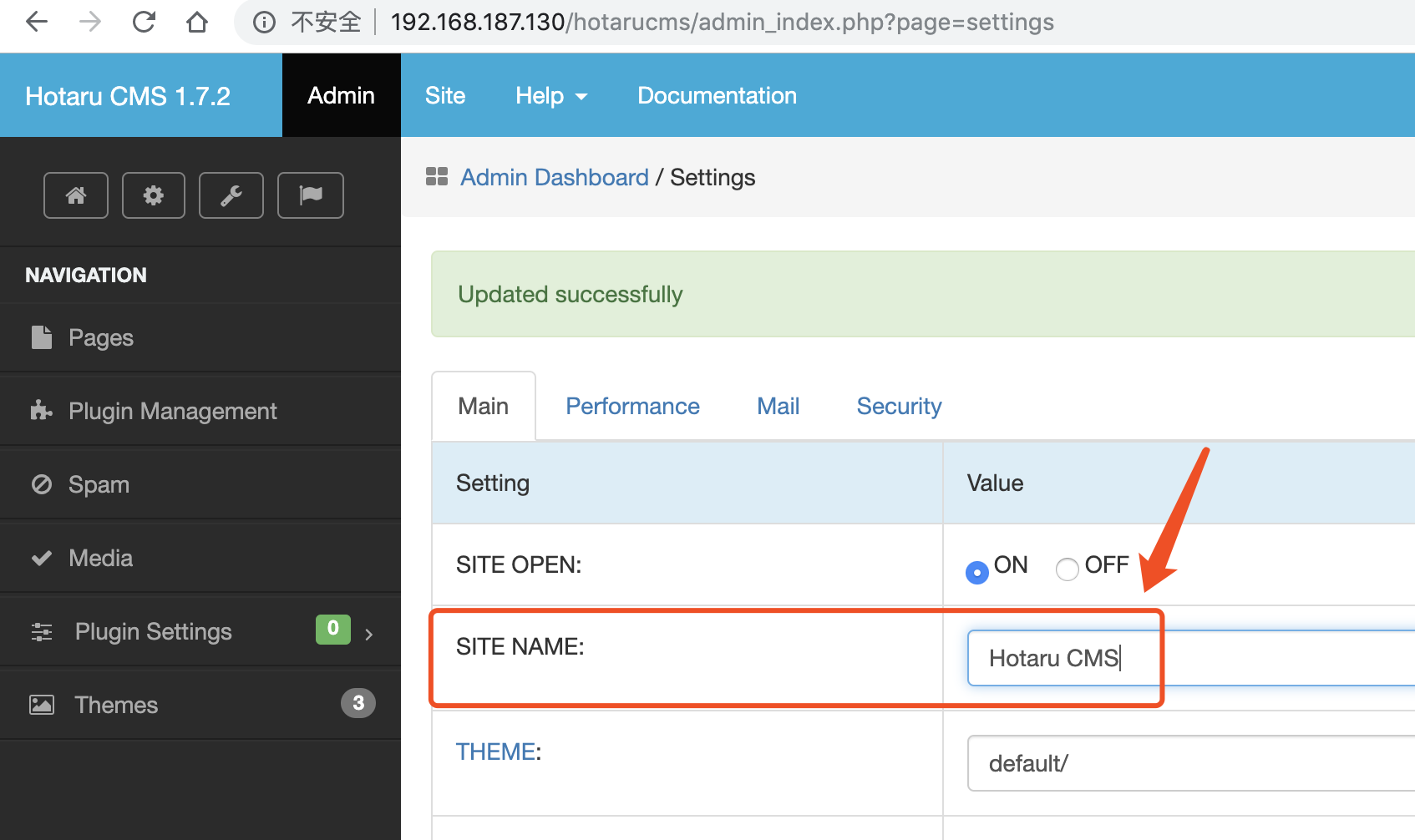Viewport: 1415px width, 840px height.
Task: Expand Plugin Settings with the chevron
Action: click(368, 635)
